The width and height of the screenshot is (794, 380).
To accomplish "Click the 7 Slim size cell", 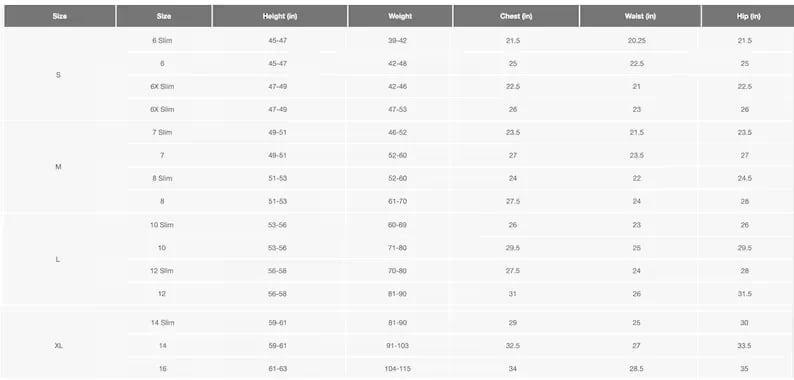I will pyautogui.click(x=162, y=132).
